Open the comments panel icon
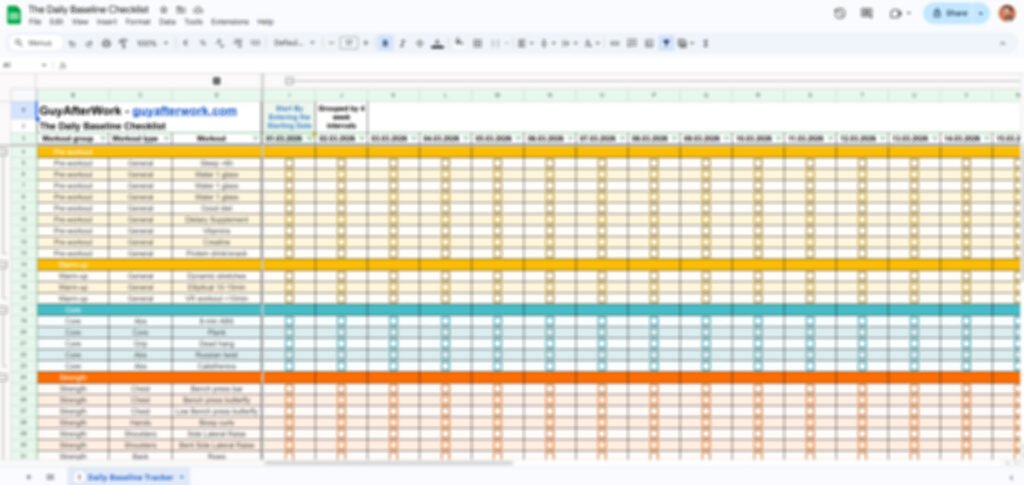The width and height of the screenshot is (1024, 485). tap(866, 13)
